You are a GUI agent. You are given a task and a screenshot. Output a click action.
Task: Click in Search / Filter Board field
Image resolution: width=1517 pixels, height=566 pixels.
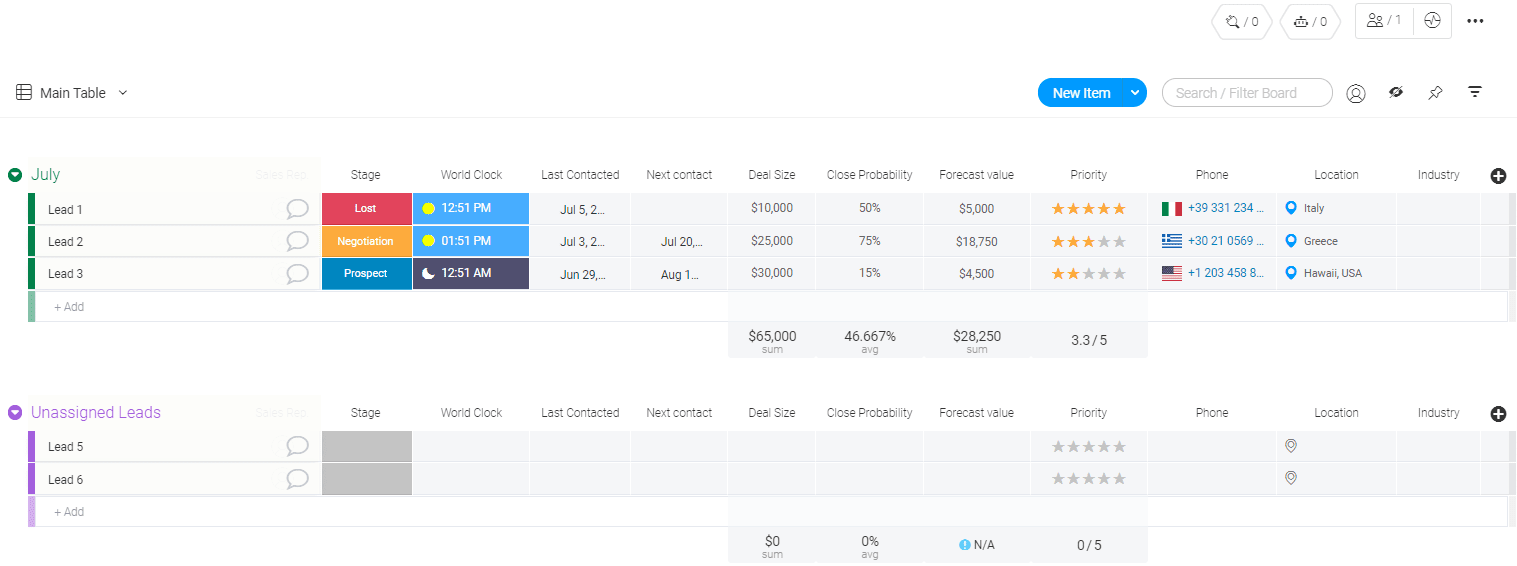coord(1247,93)
